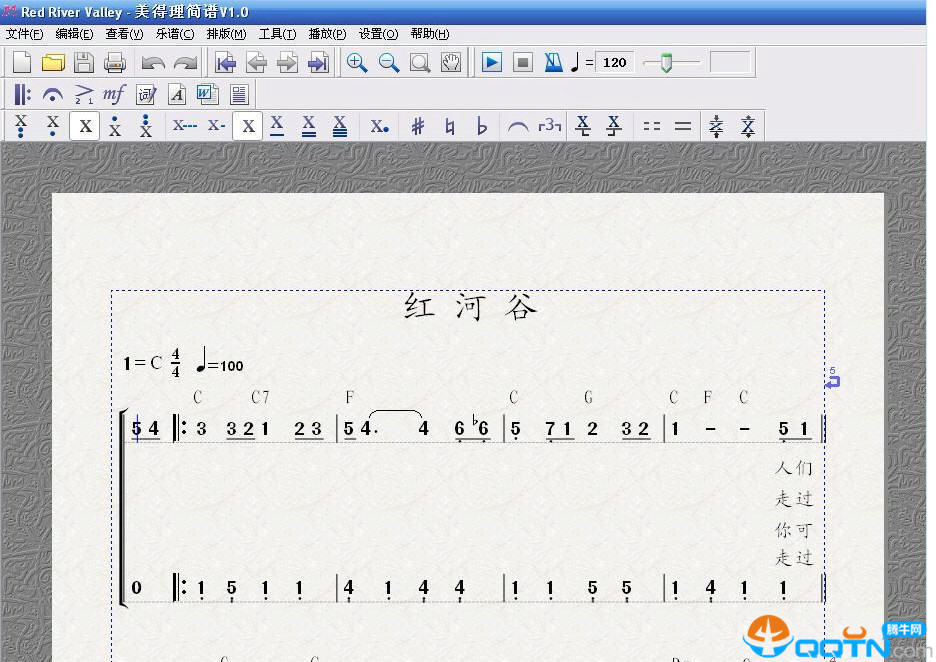Viewport: 936px width, 662px height.
Task: Click the tempo value field showing 120
Action: tap(614, 62)
